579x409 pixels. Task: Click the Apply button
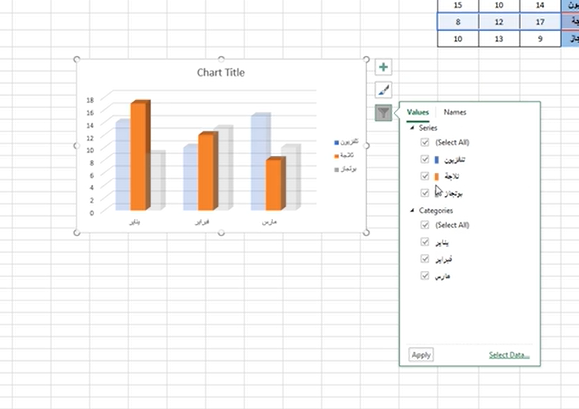[x=421, y=355]
